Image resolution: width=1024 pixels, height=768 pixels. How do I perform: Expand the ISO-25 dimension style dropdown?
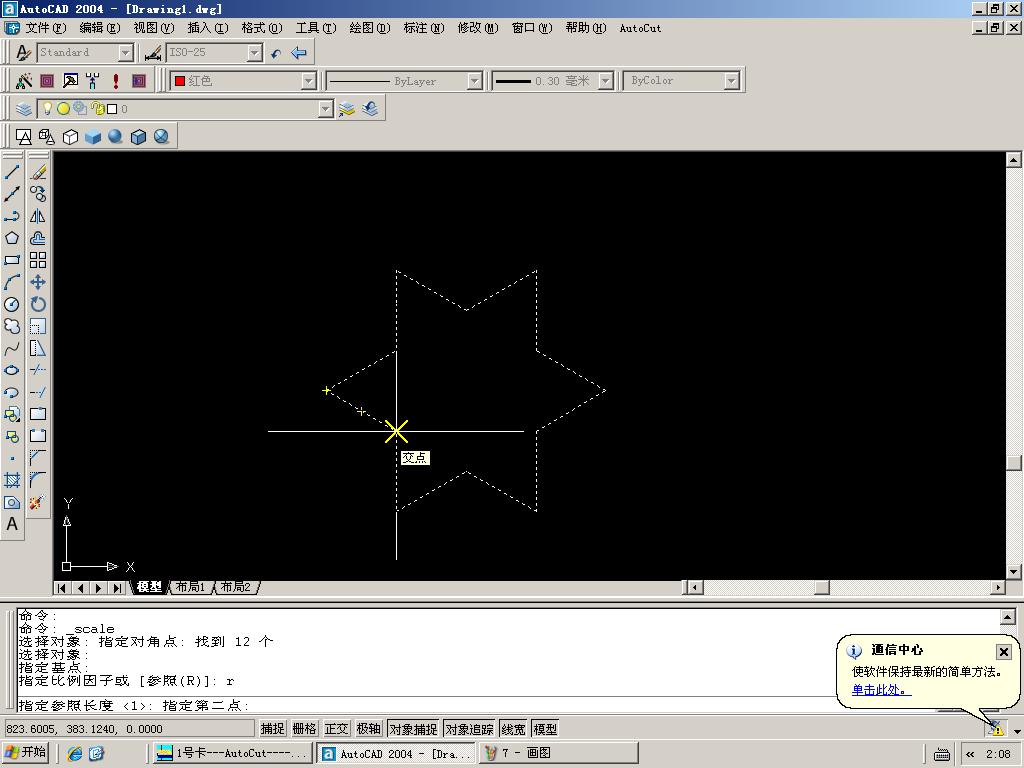pos(254,53)
